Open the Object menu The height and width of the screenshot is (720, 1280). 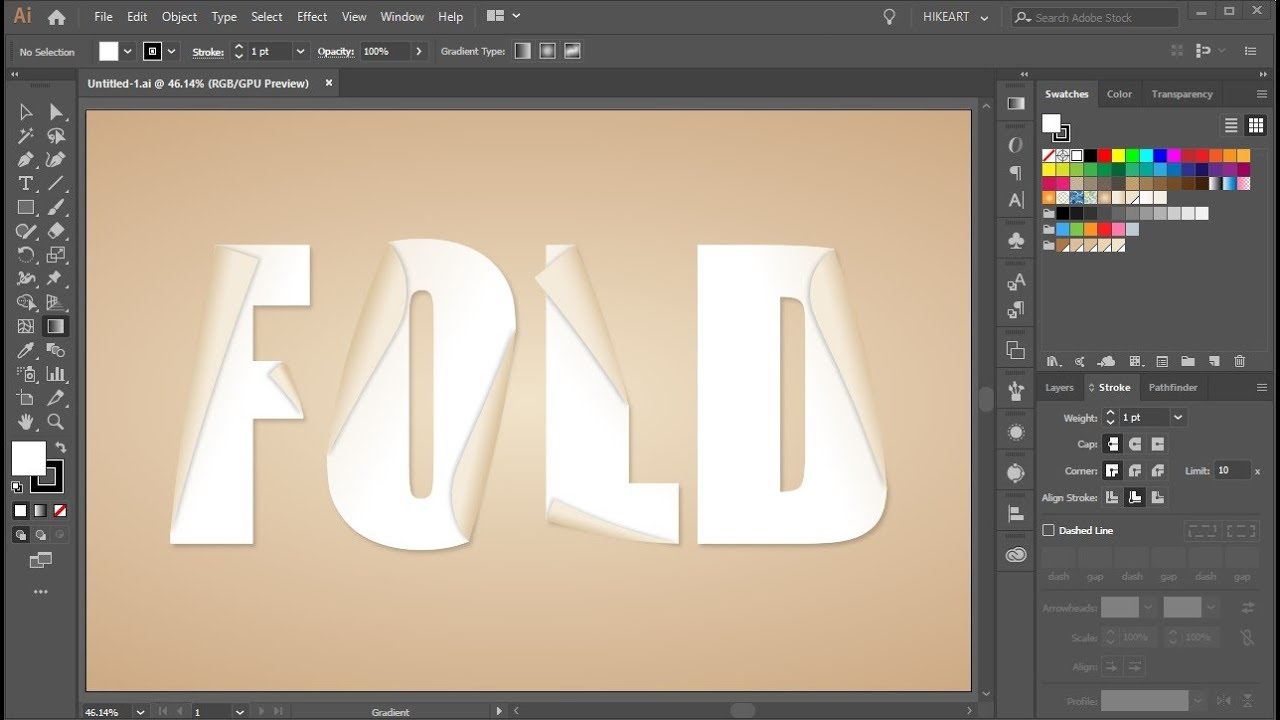point(180,17)
